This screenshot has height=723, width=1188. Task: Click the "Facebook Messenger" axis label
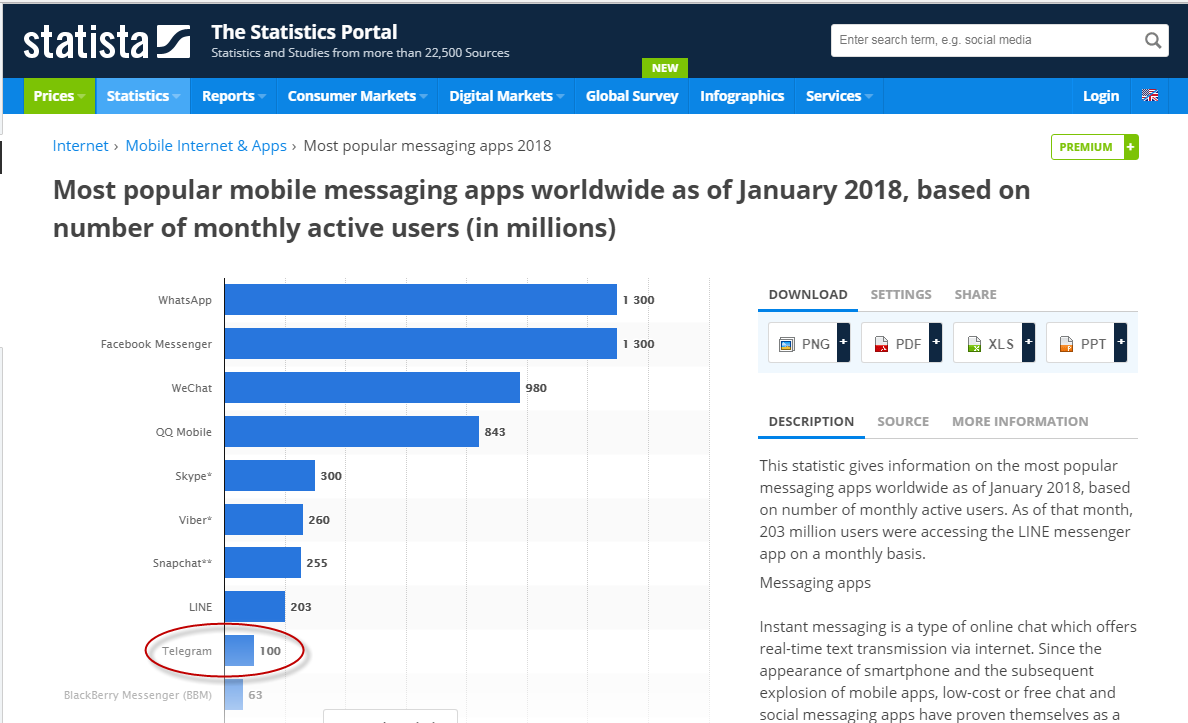click(156, 344)
